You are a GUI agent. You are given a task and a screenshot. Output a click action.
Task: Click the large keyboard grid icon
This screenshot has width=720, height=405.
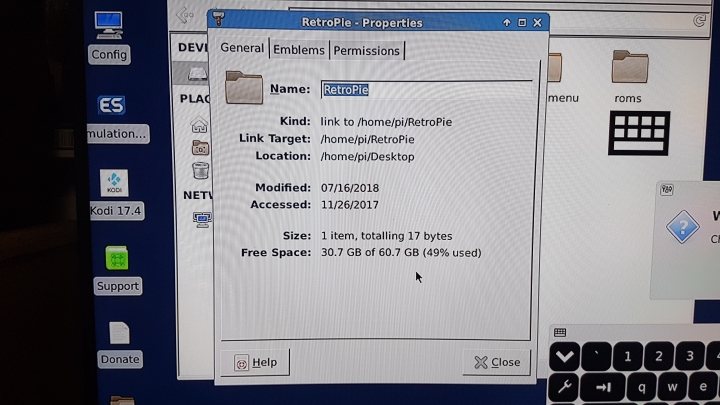tap(639, 133)
